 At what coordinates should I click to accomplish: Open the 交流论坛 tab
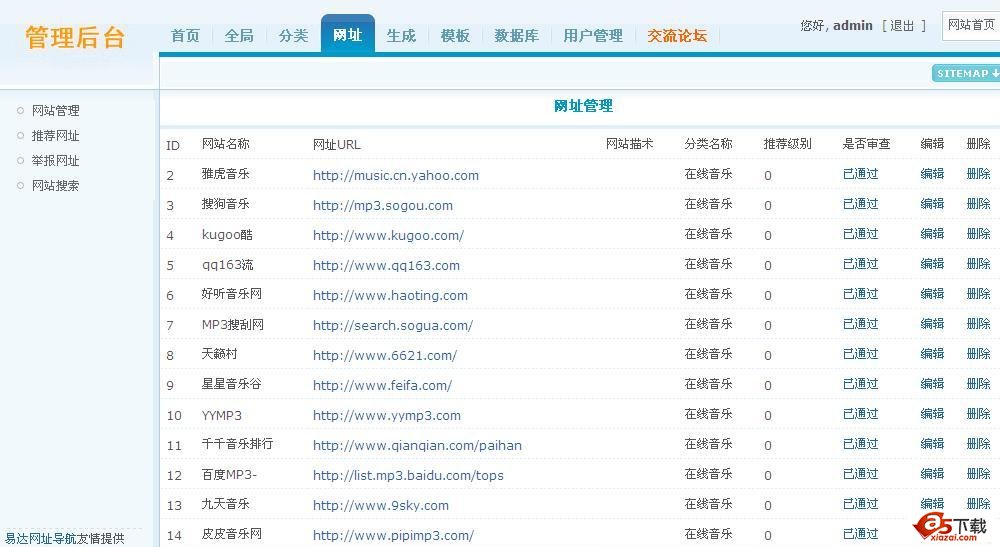click(x=676, y=35)
